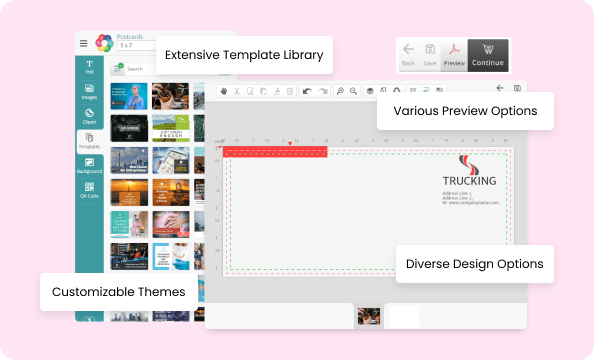Click the left arrow icon above canvas
594x360 pixels.
click(x=500, y=88)
